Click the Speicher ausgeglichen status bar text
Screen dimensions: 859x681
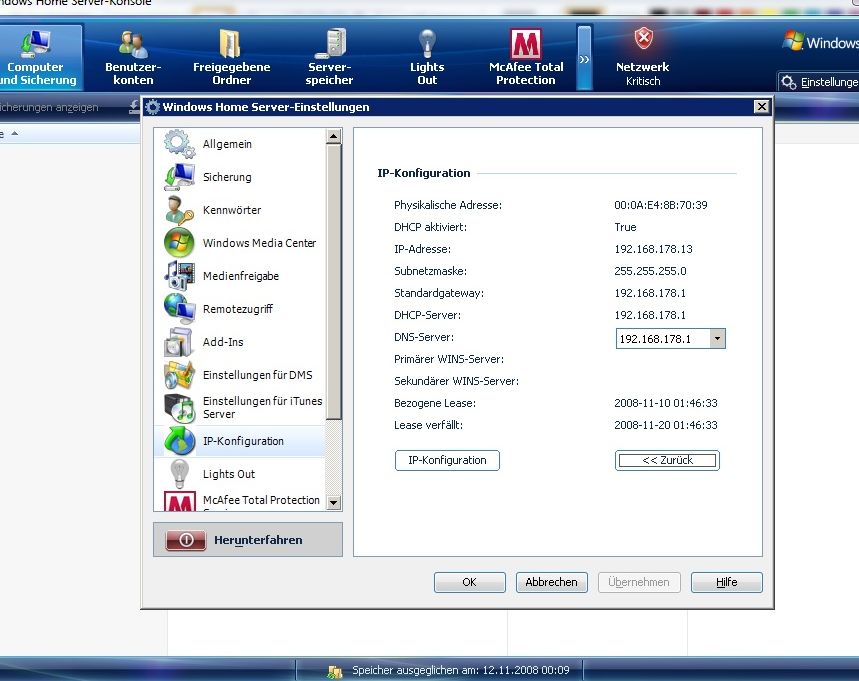[461, 670]
